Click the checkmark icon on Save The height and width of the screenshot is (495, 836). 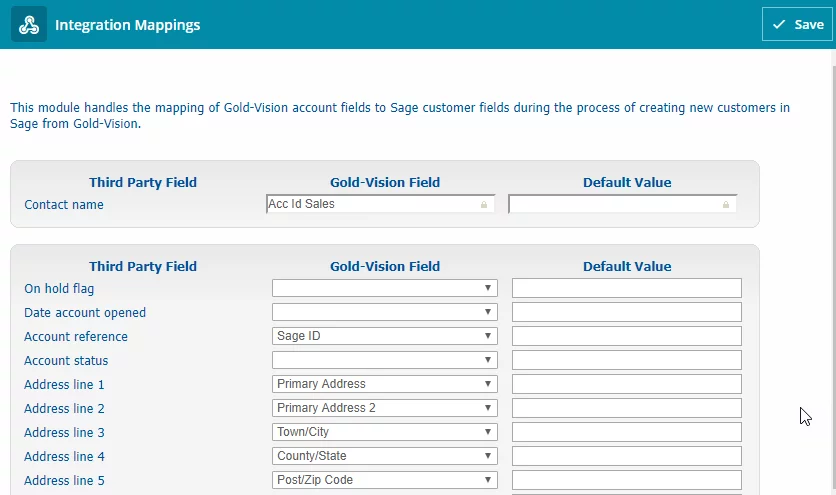pyautogui.click(x=779, y=24)
